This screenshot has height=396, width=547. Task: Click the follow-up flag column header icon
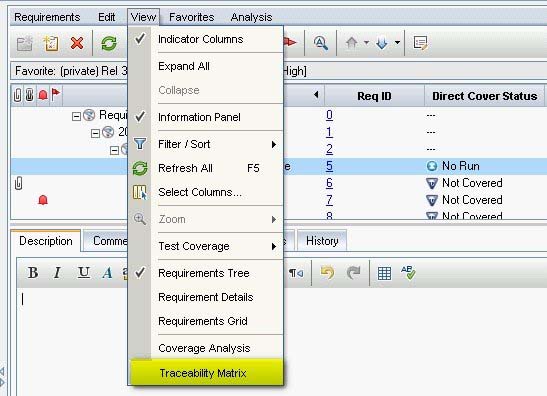click(55, 94)
